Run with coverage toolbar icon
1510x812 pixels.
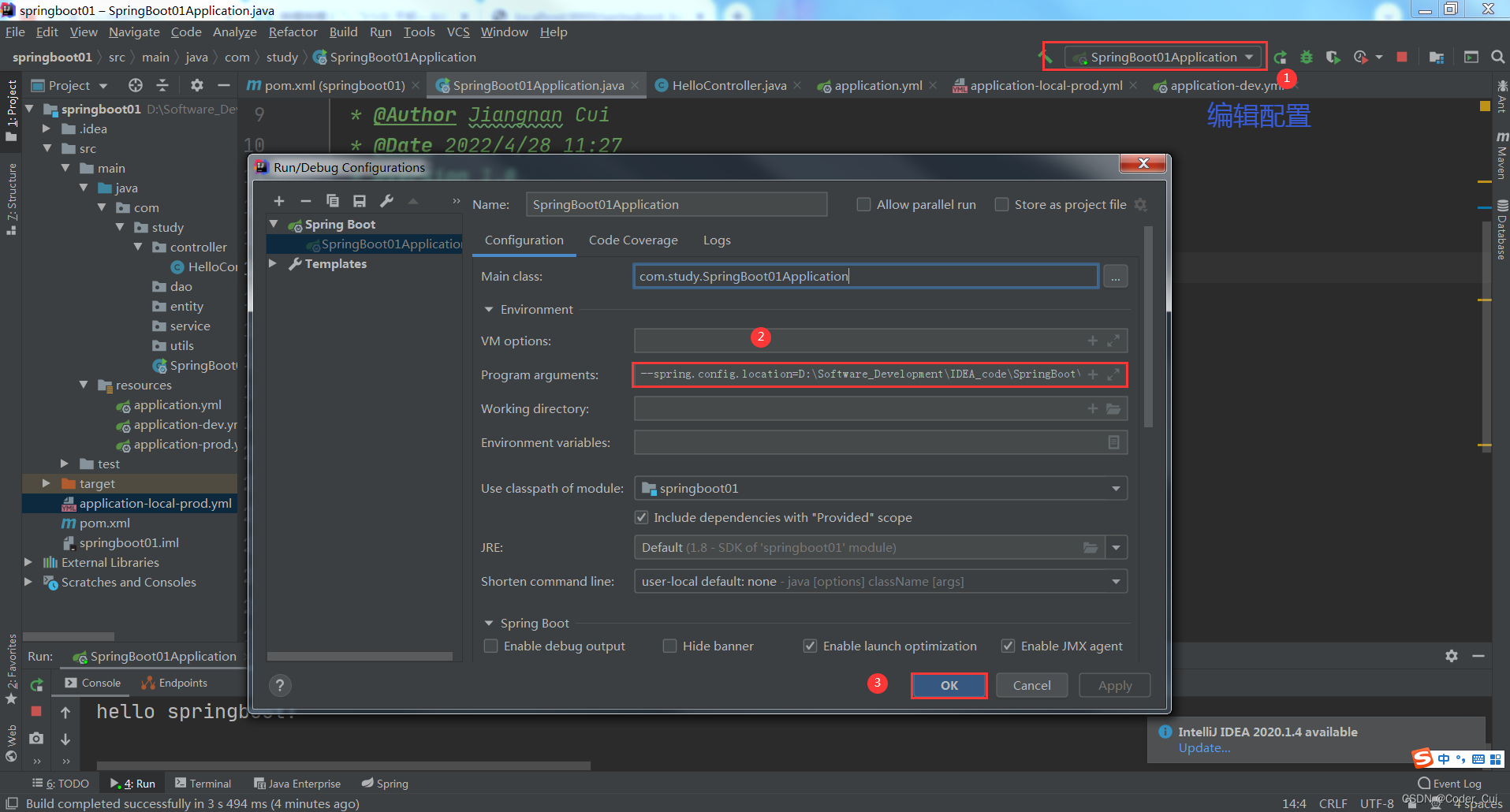1333,58
